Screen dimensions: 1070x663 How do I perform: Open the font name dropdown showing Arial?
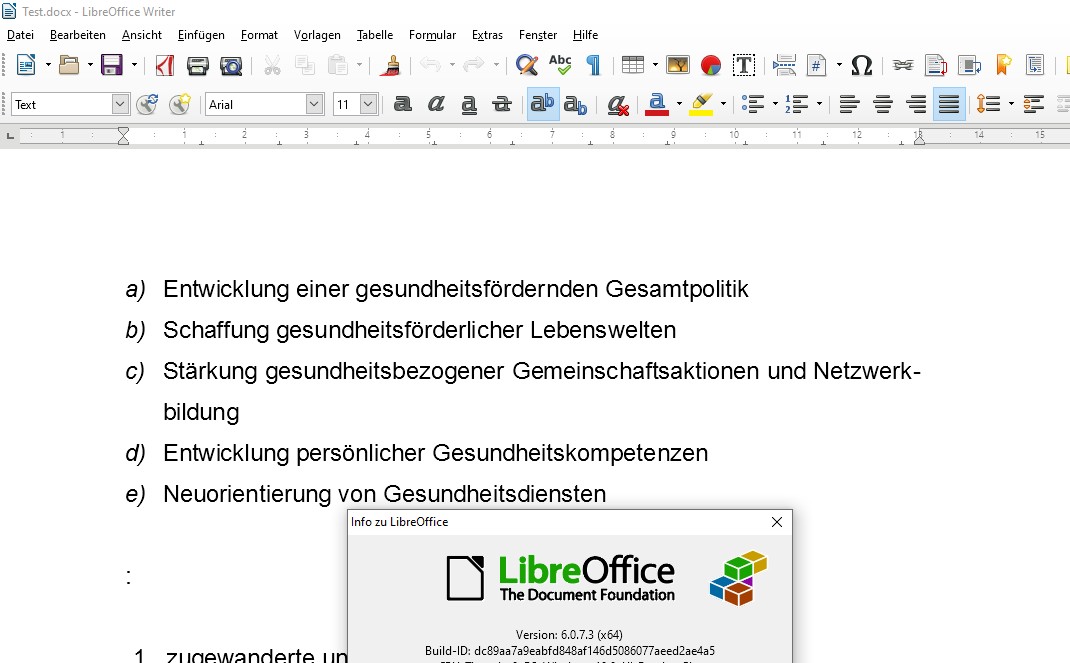[314, 104]
